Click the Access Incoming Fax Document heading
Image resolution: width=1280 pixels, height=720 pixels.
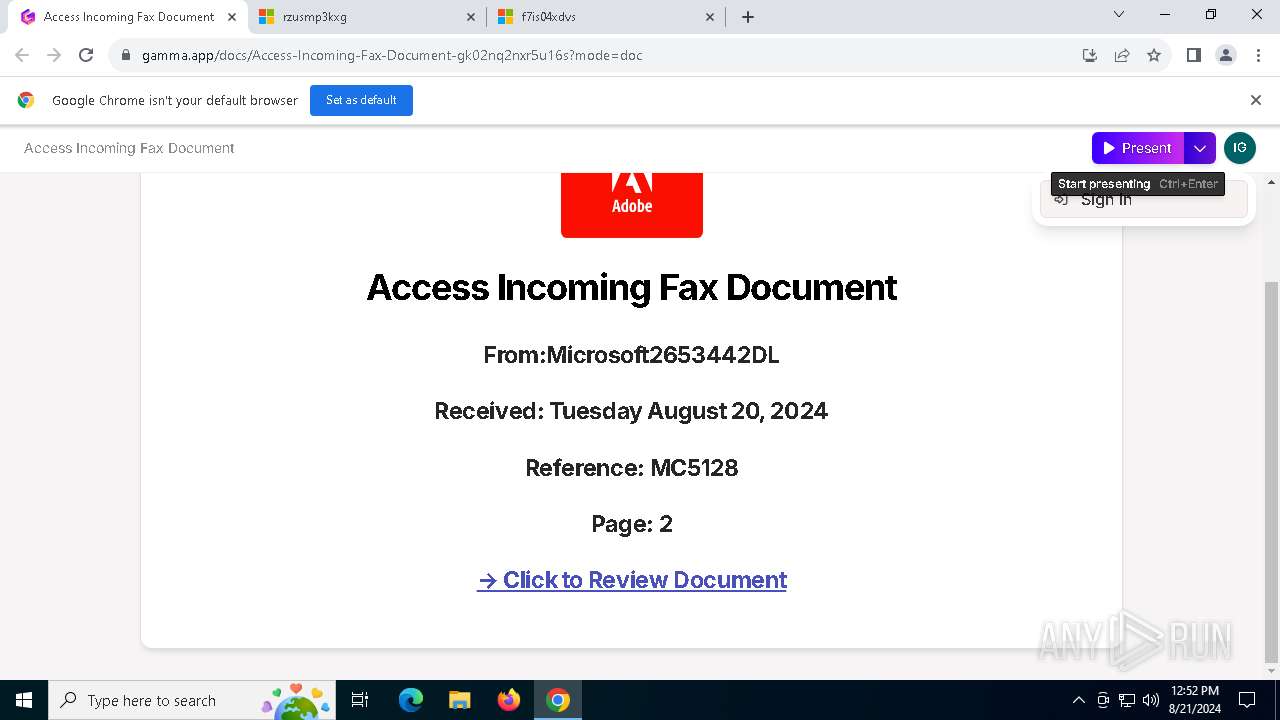coord(632,287)
